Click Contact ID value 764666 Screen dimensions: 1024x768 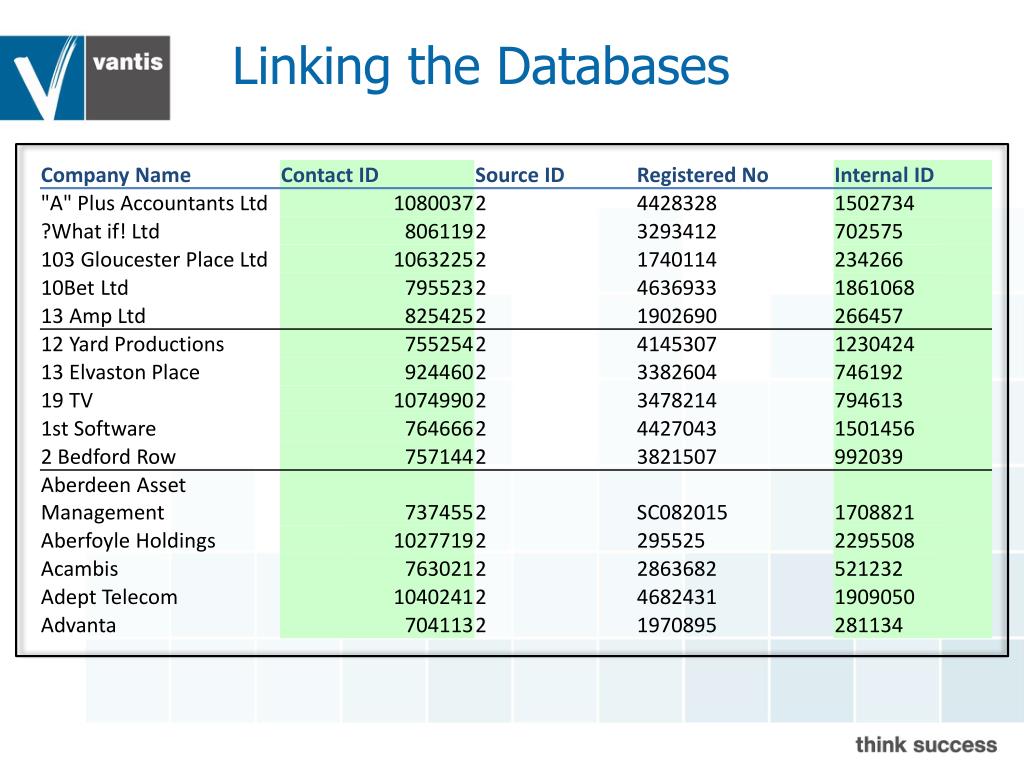pyautogui.click(x=438, y=428)
